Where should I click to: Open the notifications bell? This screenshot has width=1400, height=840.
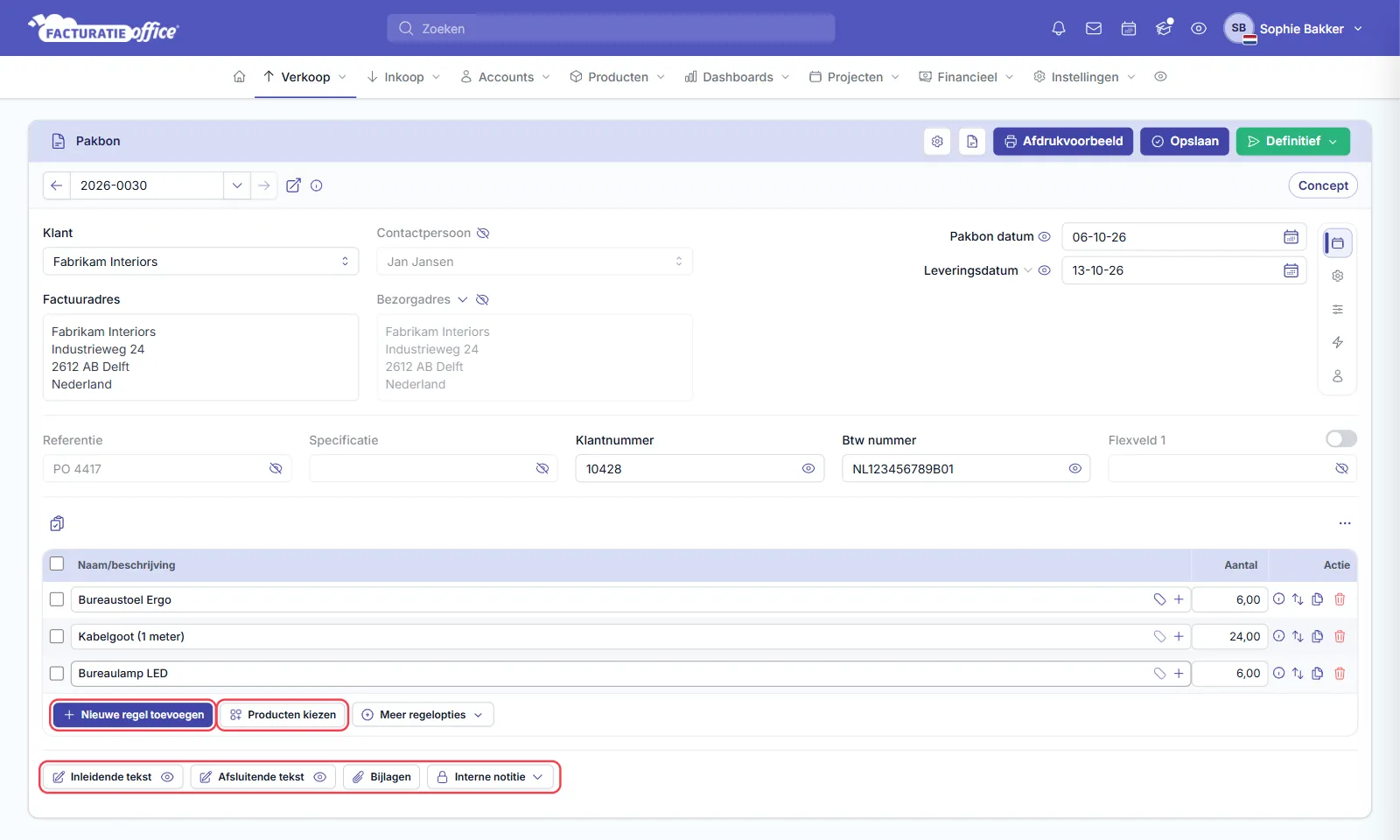tap(1059, 29)
